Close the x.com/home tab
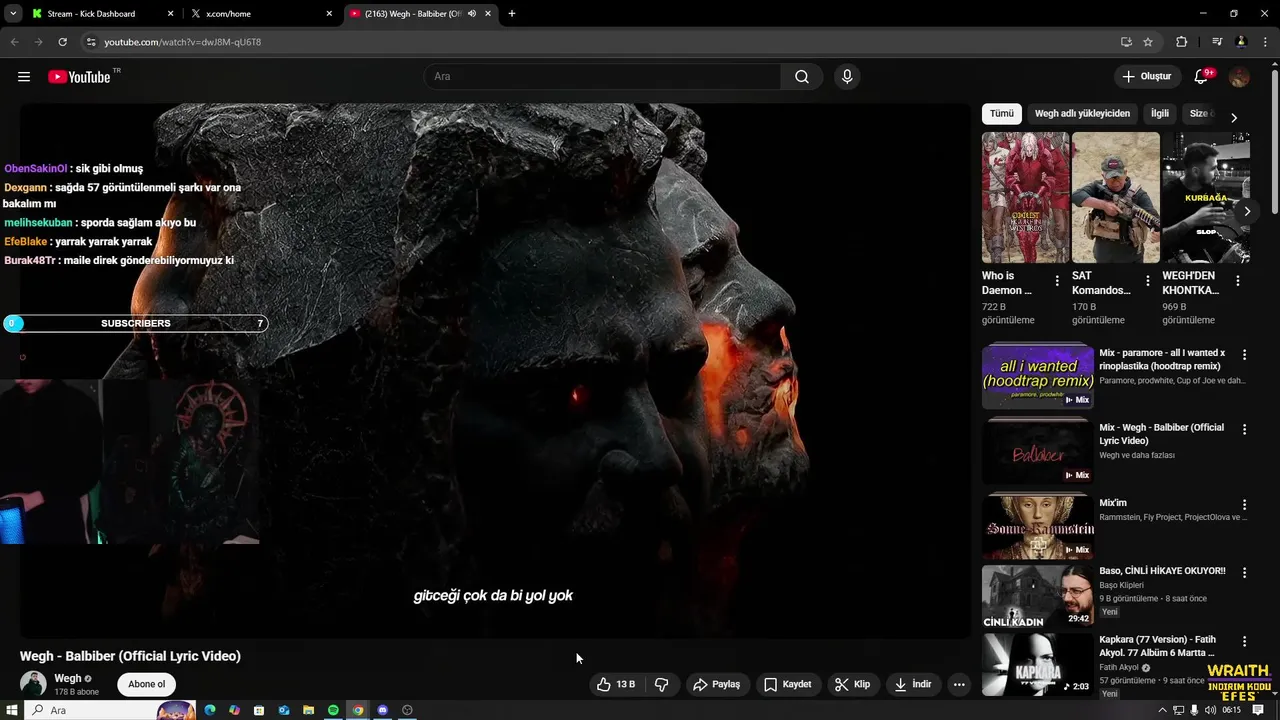This screenshot has height=720, width=1280. point(329,14)
